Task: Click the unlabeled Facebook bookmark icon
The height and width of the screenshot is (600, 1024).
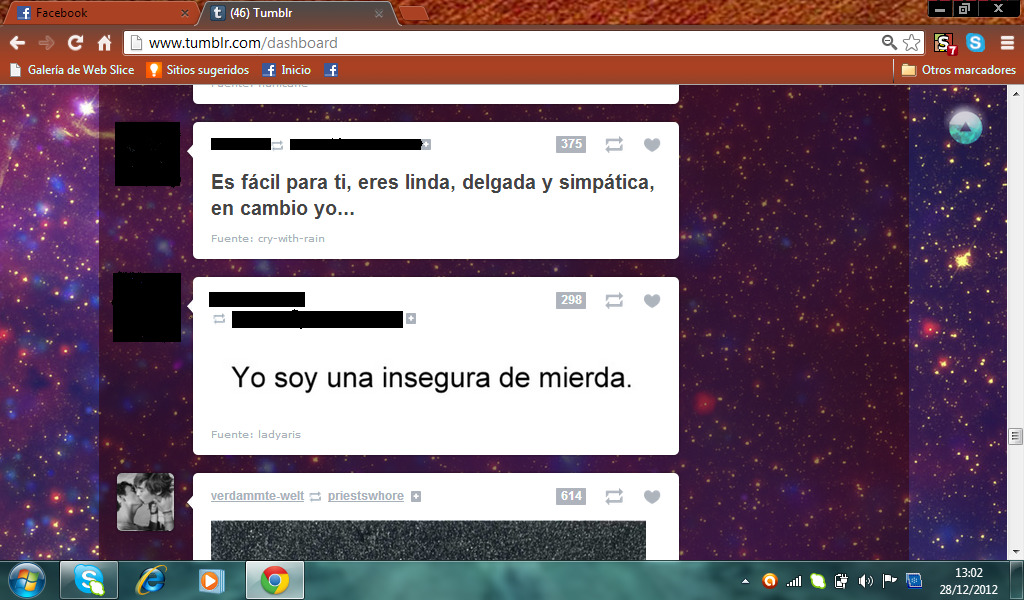Action: [x=331, y=70]
